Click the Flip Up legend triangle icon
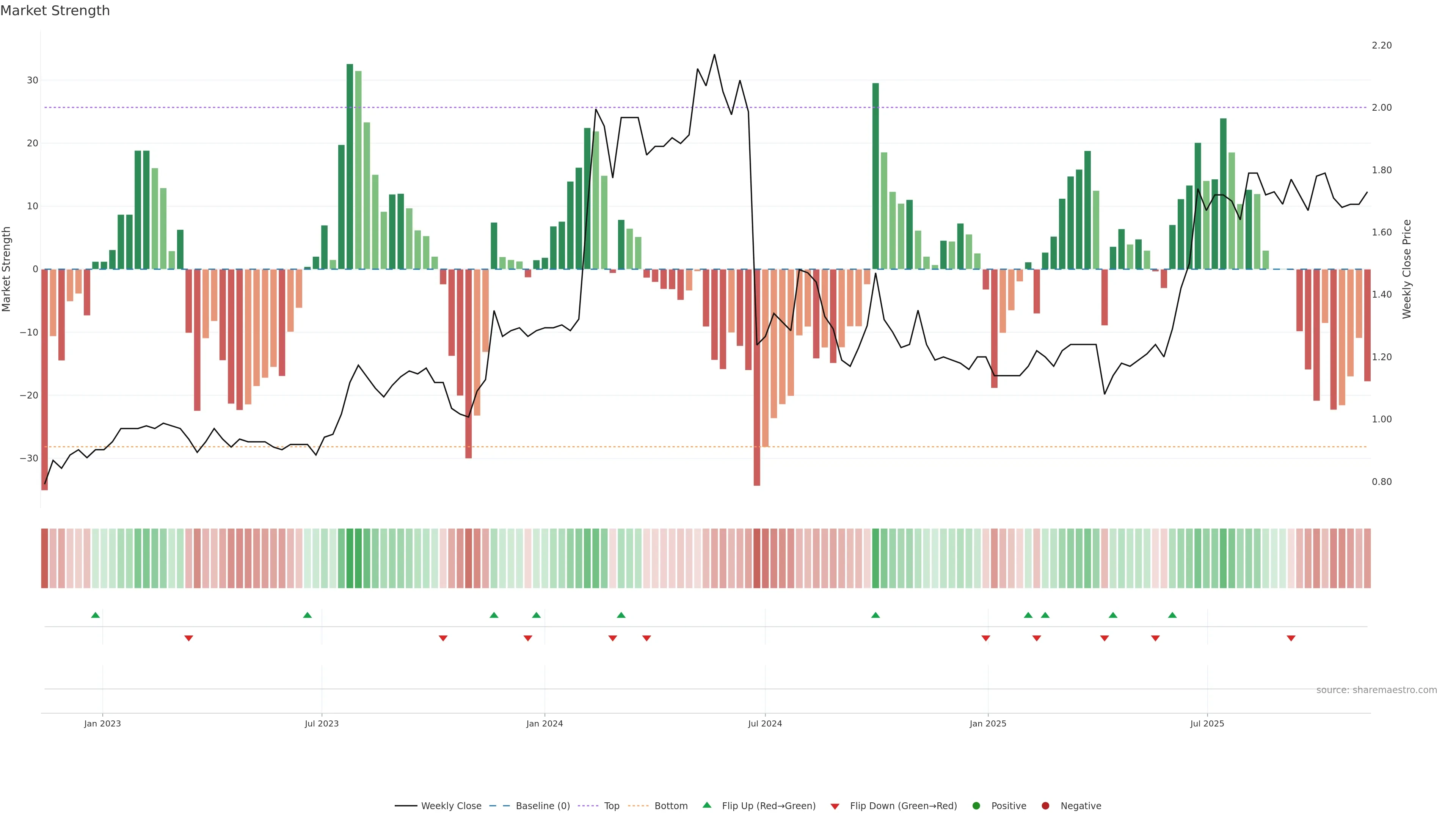Screen dimensions: 1456x819 coord(706,805)
